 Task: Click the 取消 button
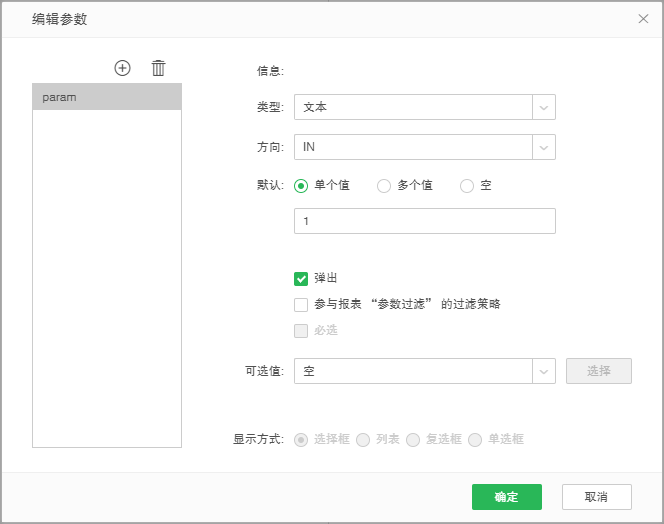596,497
